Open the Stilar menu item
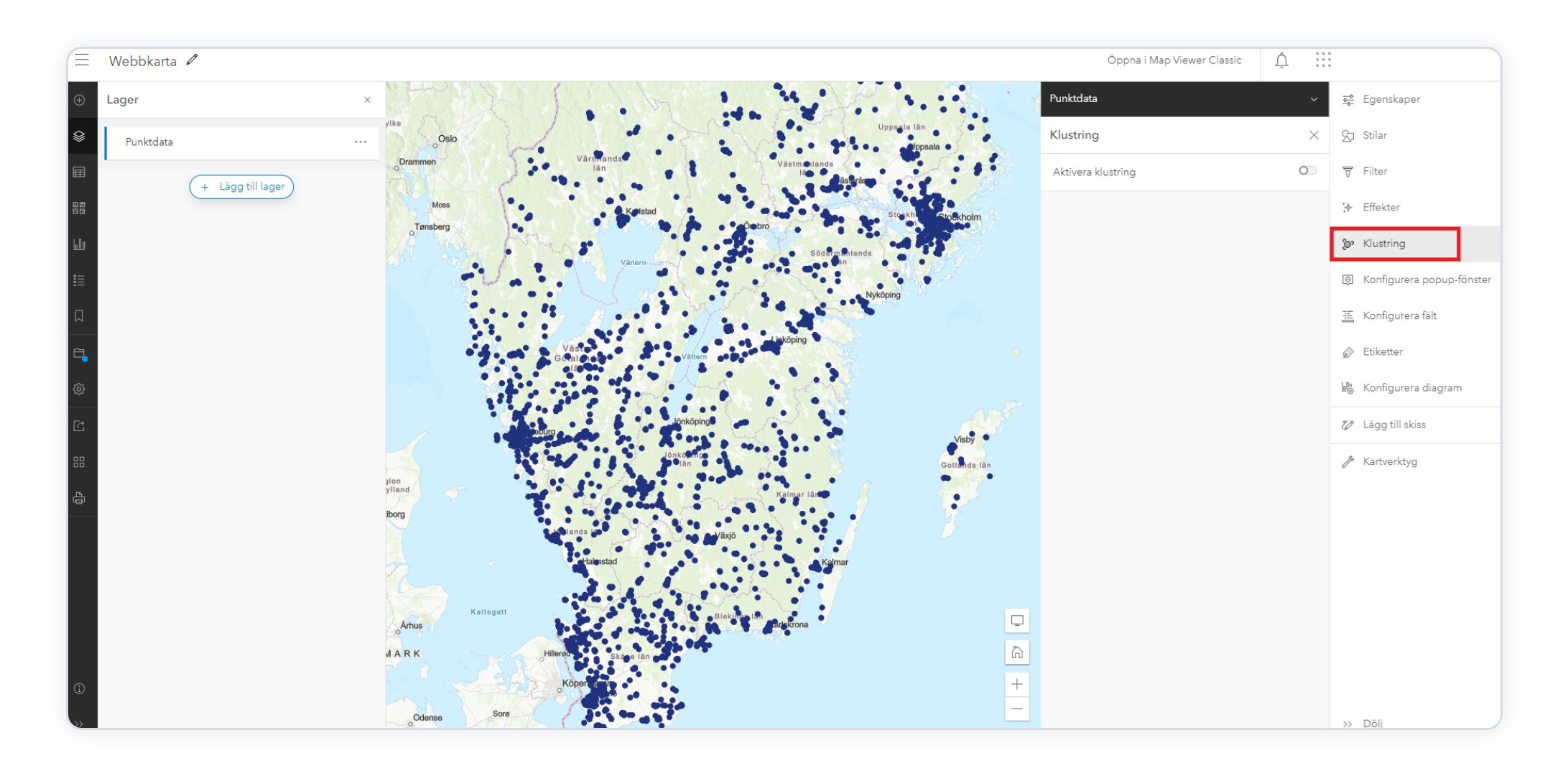This screenshot has width=1568, height=776. (1374, 135)
